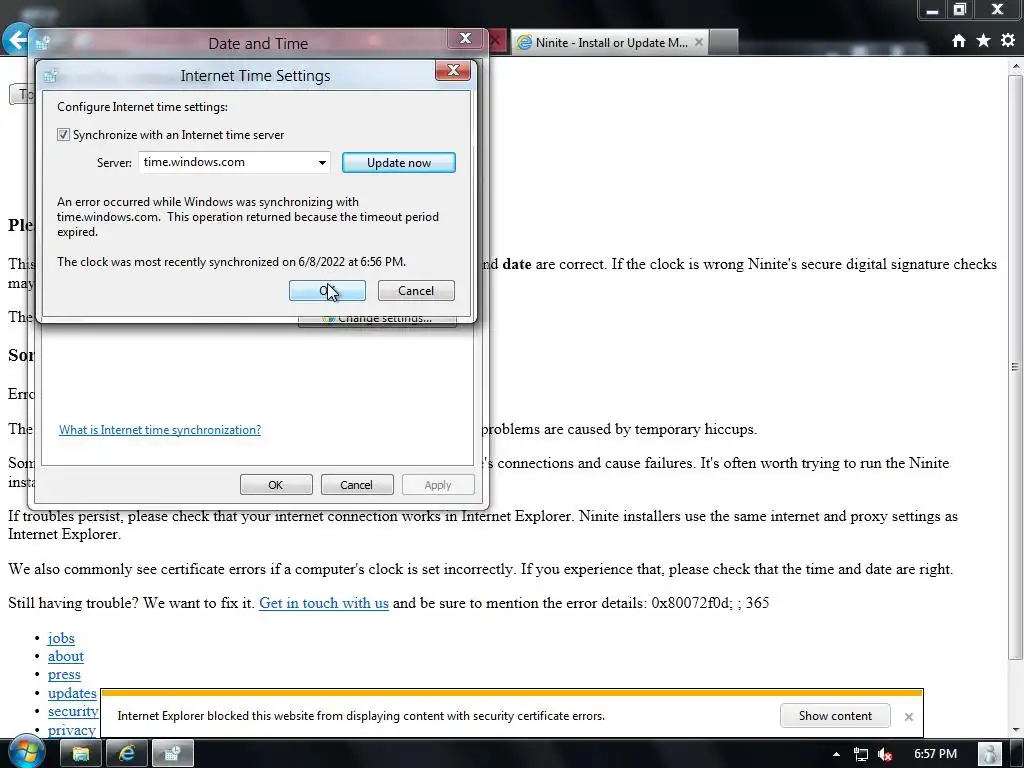Screen dimensions: 1024x768
Task: Cancel the Internet Time Settings dialog
Action: pyautogui.click(x=416, y=291)
